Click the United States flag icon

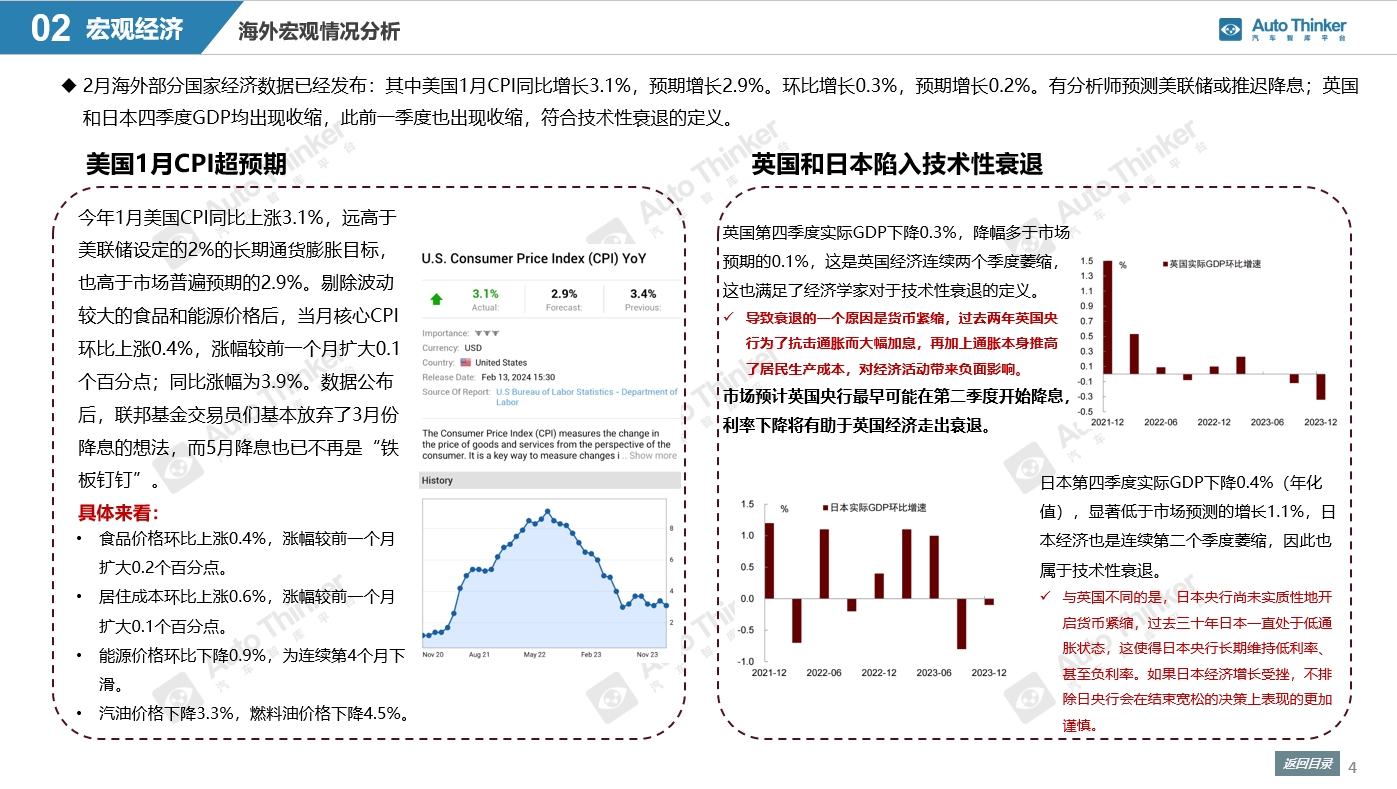tap(466, 362)
